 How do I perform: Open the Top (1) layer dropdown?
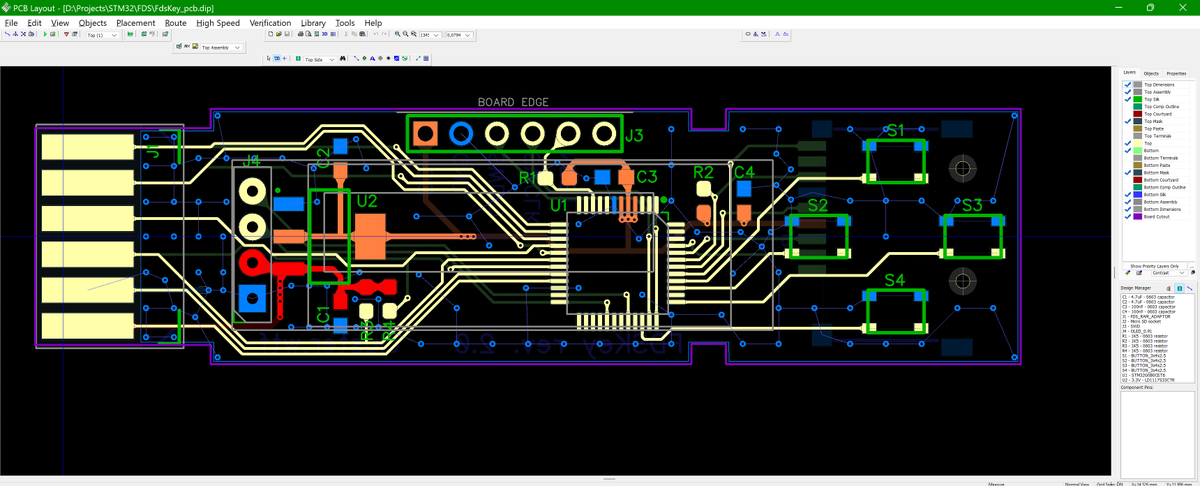point(102,35)
